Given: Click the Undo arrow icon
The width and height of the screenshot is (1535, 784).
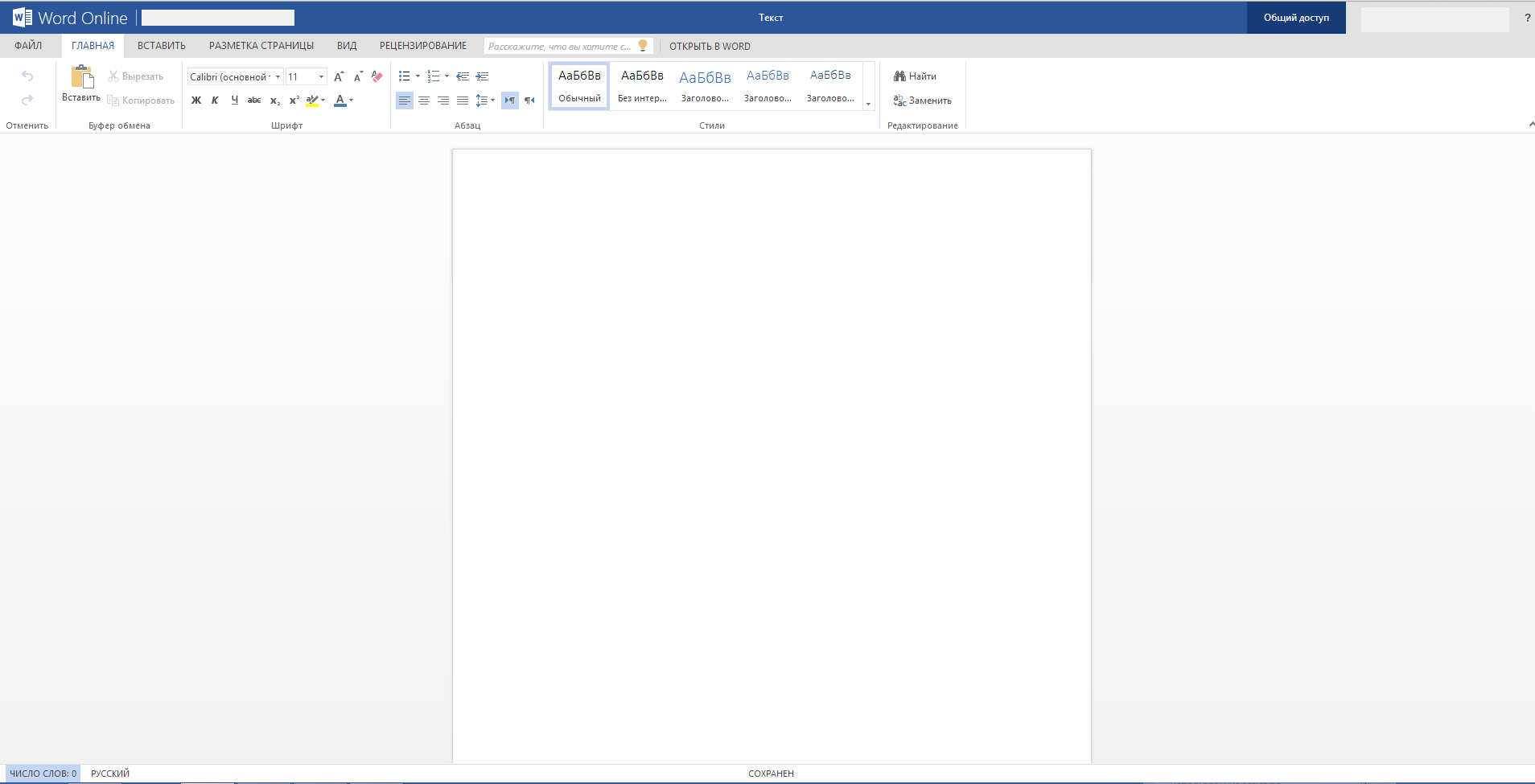Looking at the screenshot, I should pyautogui.click(x=27, y=76).
